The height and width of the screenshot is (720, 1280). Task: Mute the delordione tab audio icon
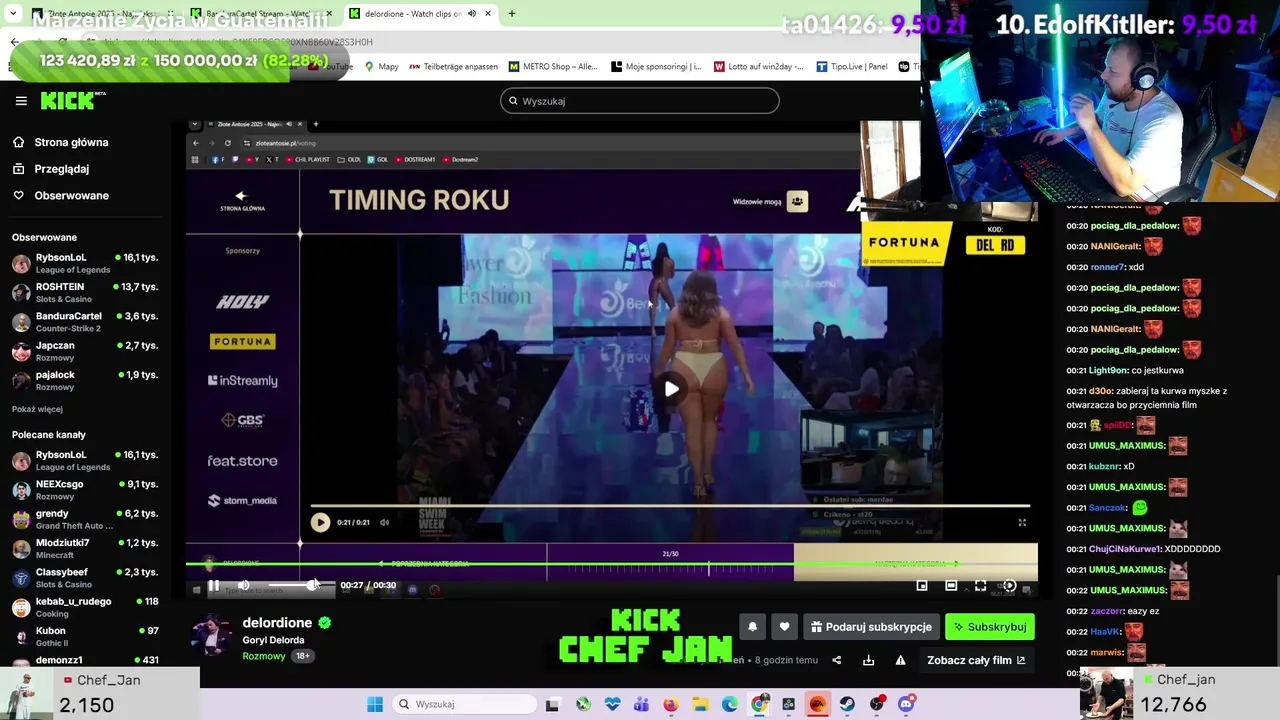click(471, 14)
